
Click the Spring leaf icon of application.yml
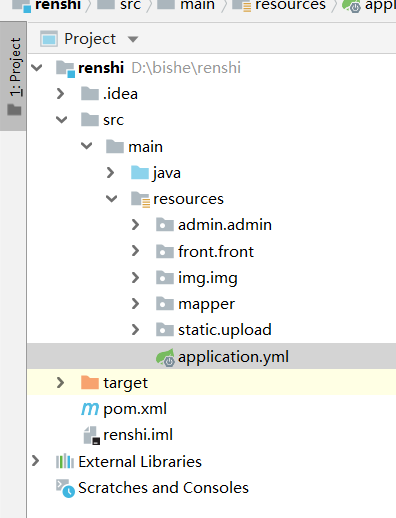(165, 357)
